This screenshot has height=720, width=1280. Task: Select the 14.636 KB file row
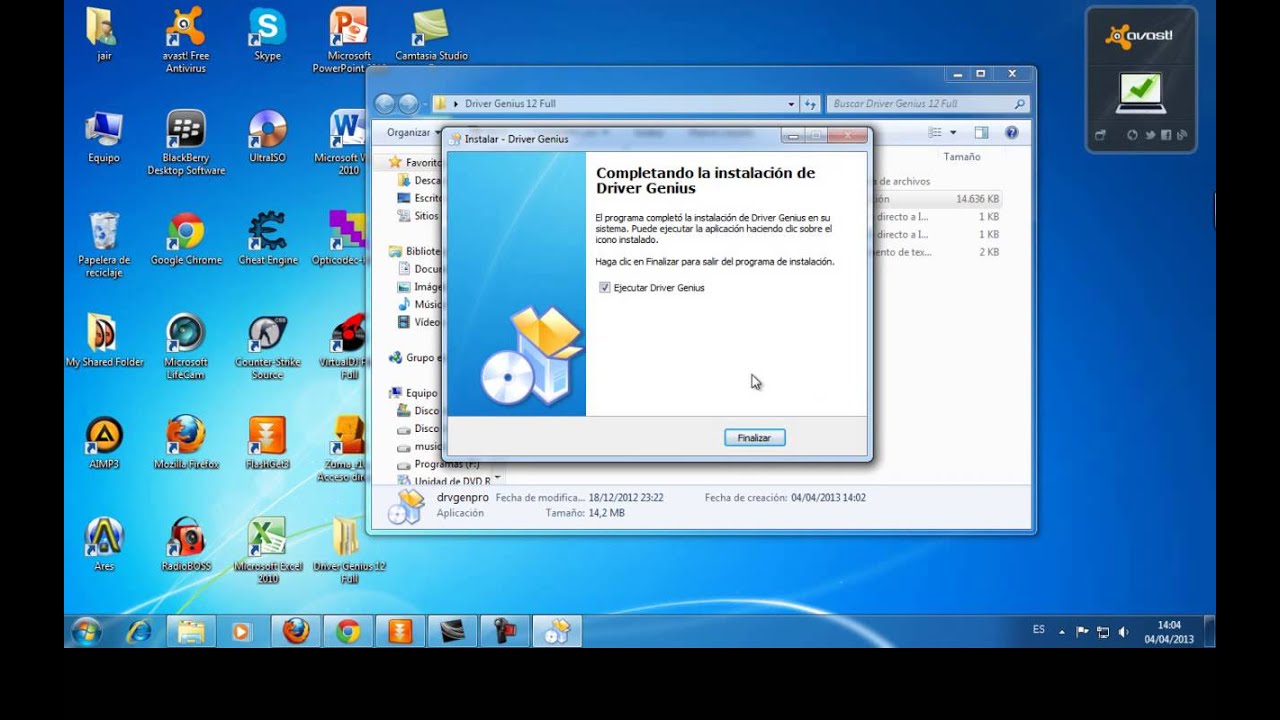click(937, 199)
